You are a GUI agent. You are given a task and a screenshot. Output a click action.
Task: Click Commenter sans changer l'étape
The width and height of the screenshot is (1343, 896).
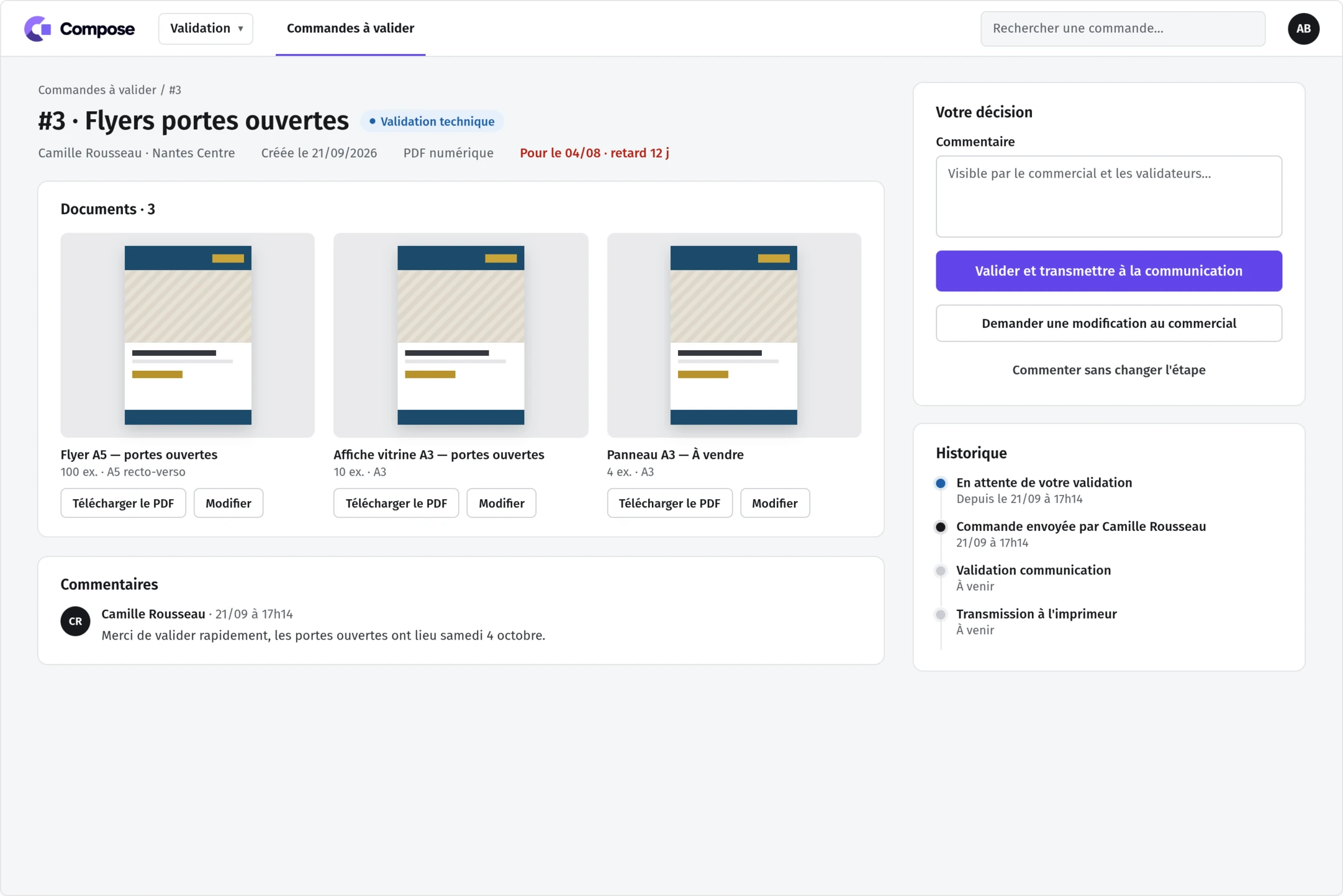(1108, 370)
